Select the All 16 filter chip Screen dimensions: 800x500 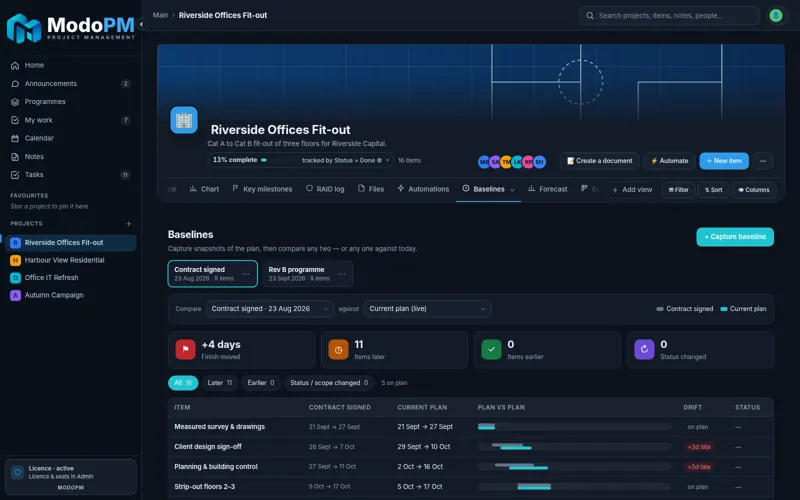[x=183, y=383]
